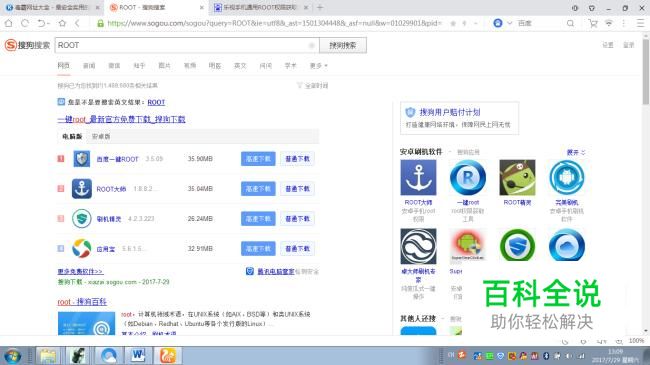The image size is (650, 365).
Task: Switch to the 安卓版 tab
Action: 101,136
